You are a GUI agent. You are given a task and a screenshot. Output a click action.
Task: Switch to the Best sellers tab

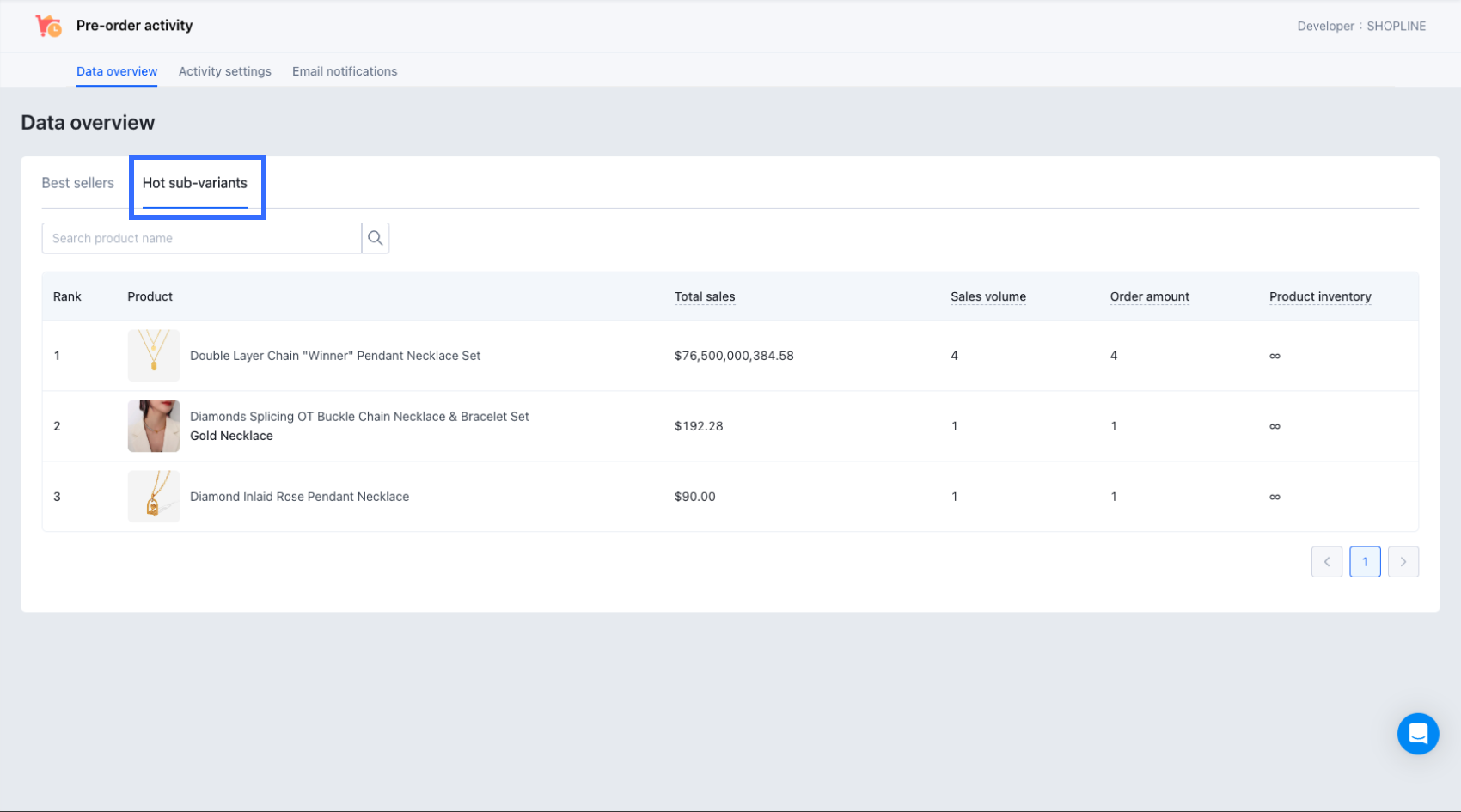(77, 183)
